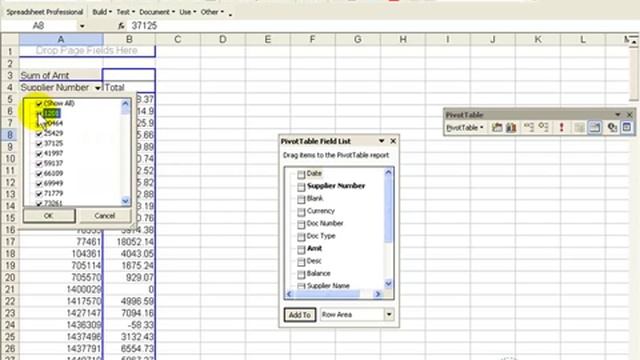Uncheck supplier 71779 in filter list

pos(39,193)
